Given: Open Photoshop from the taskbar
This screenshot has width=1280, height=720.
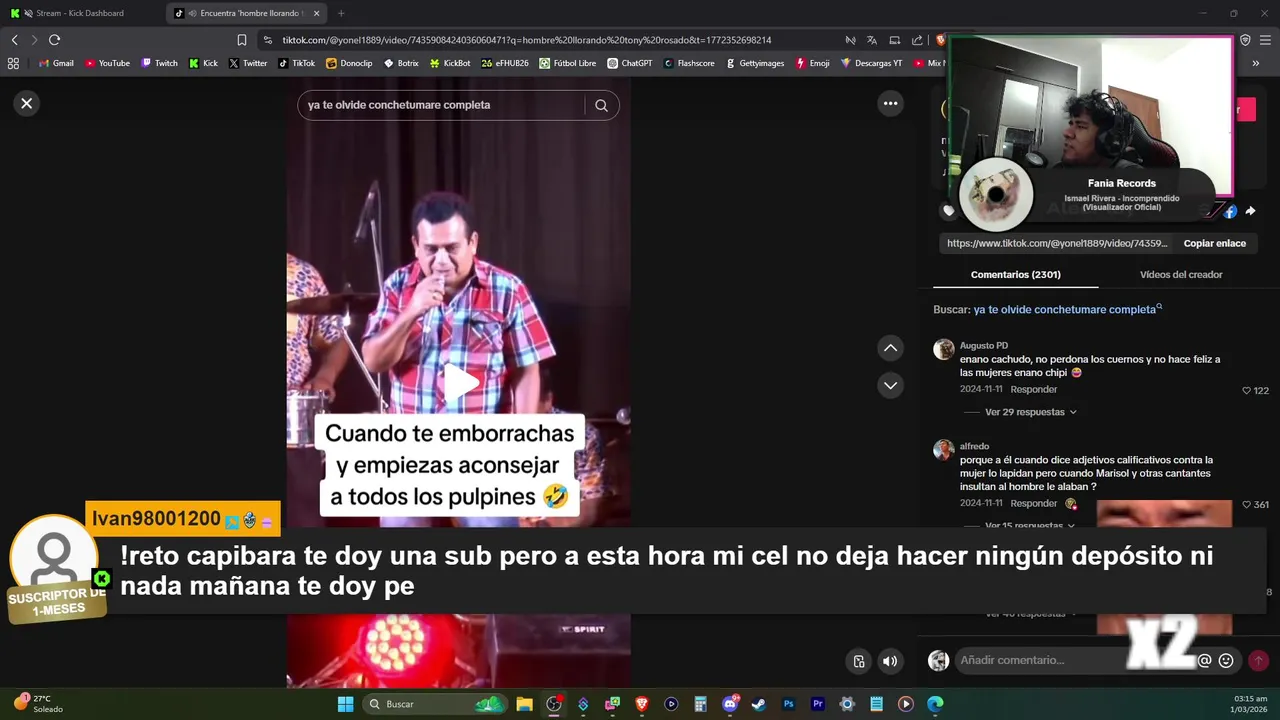Looking at the screenshot, I should tap(788, 704).
